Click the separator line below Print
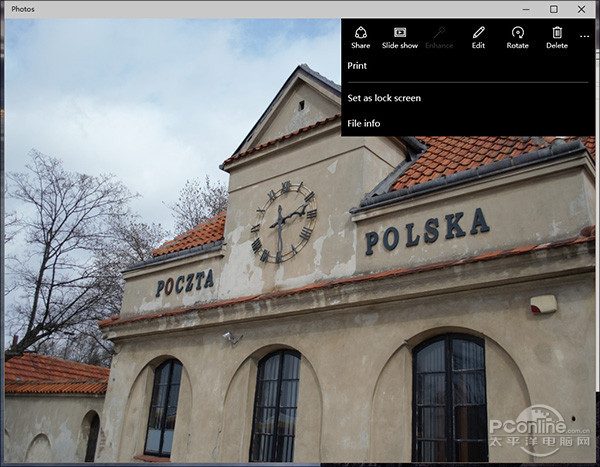600x467 pixels. 467,82
